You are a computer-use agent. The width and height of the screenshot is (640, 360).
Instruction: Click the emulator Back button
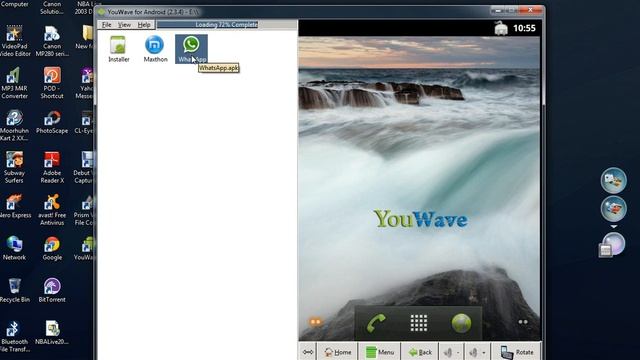tap(420, 352)
